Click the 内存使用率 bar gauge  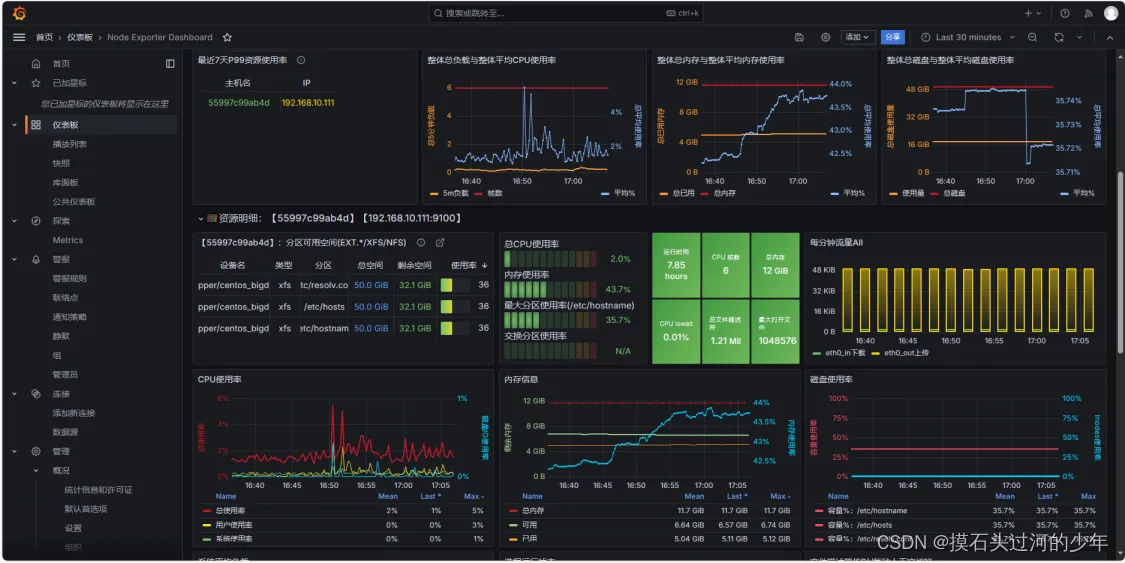[x=550, y=290]
